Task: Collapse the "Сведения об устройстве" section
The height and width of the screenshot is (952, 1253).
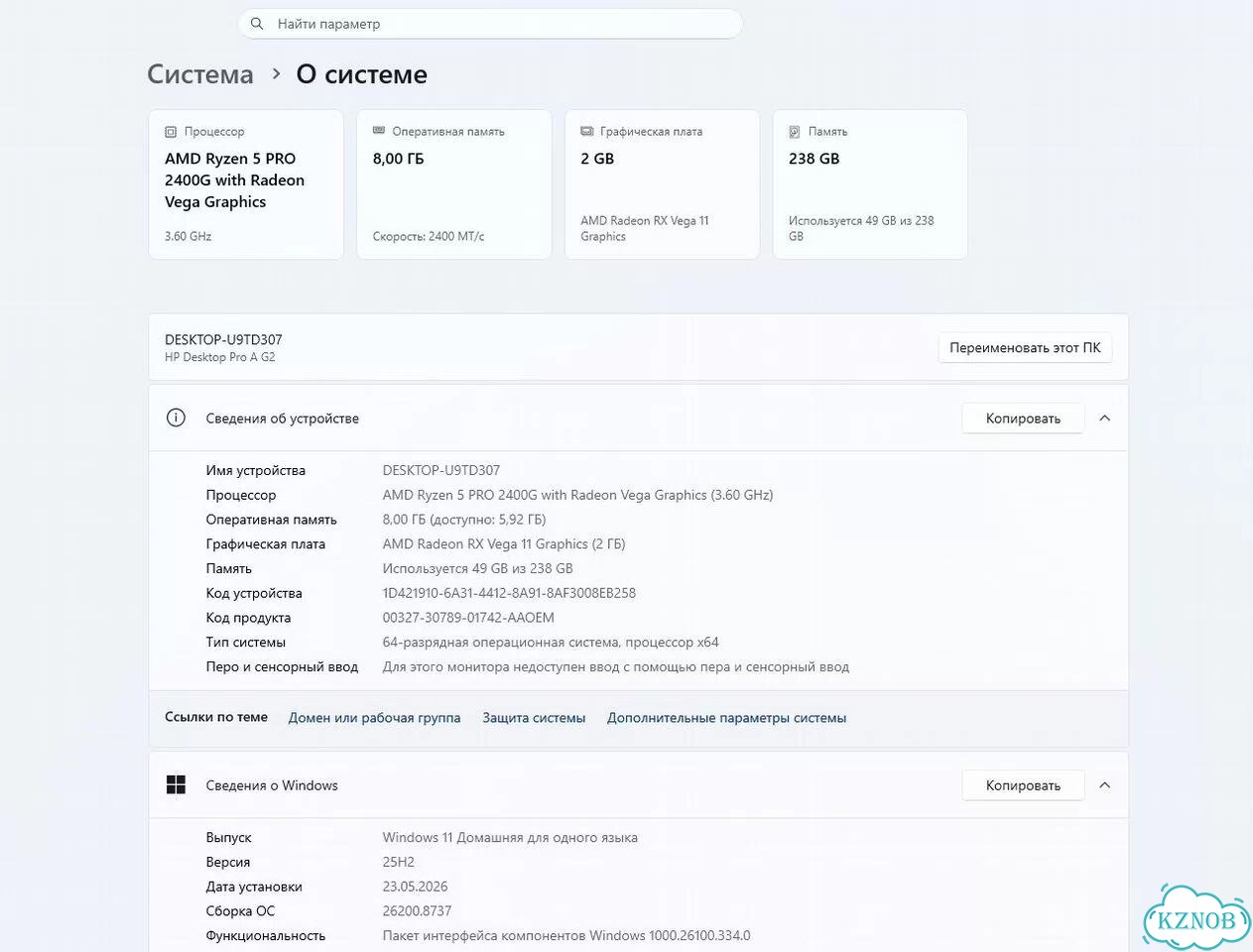Action: pyautogui.click(x=1105, y=418)
